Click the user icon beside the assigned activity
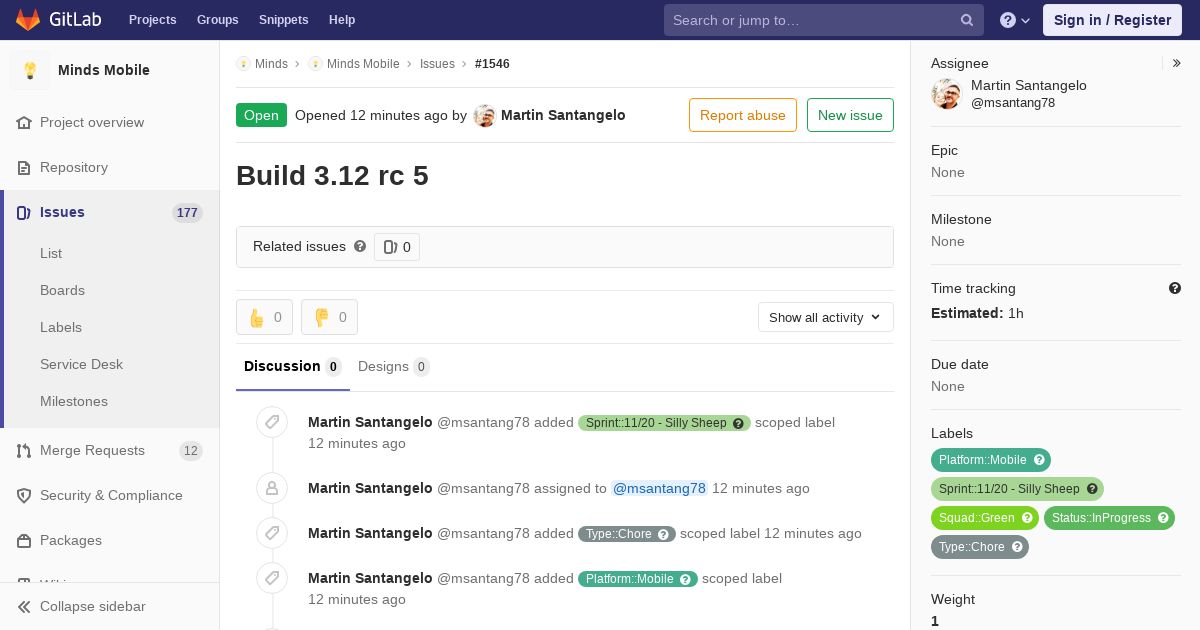Image resolution: width=1200 pixels, height=630 pixels. click(272, 488)
